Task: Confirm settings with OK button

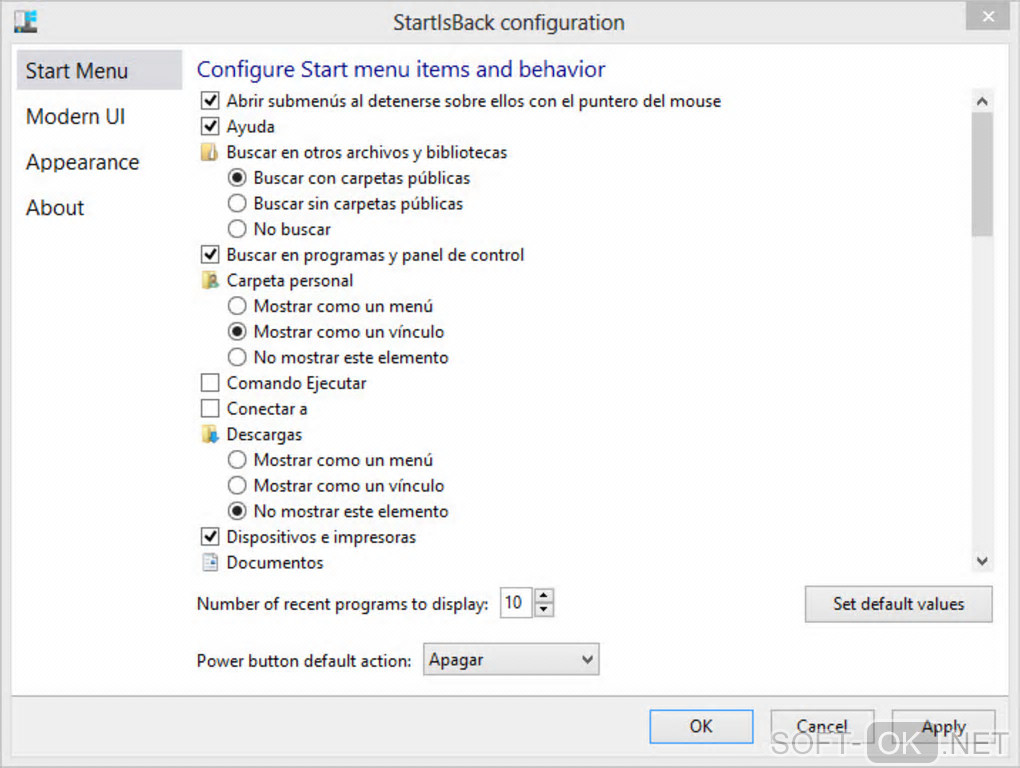Action: point(701,726)
